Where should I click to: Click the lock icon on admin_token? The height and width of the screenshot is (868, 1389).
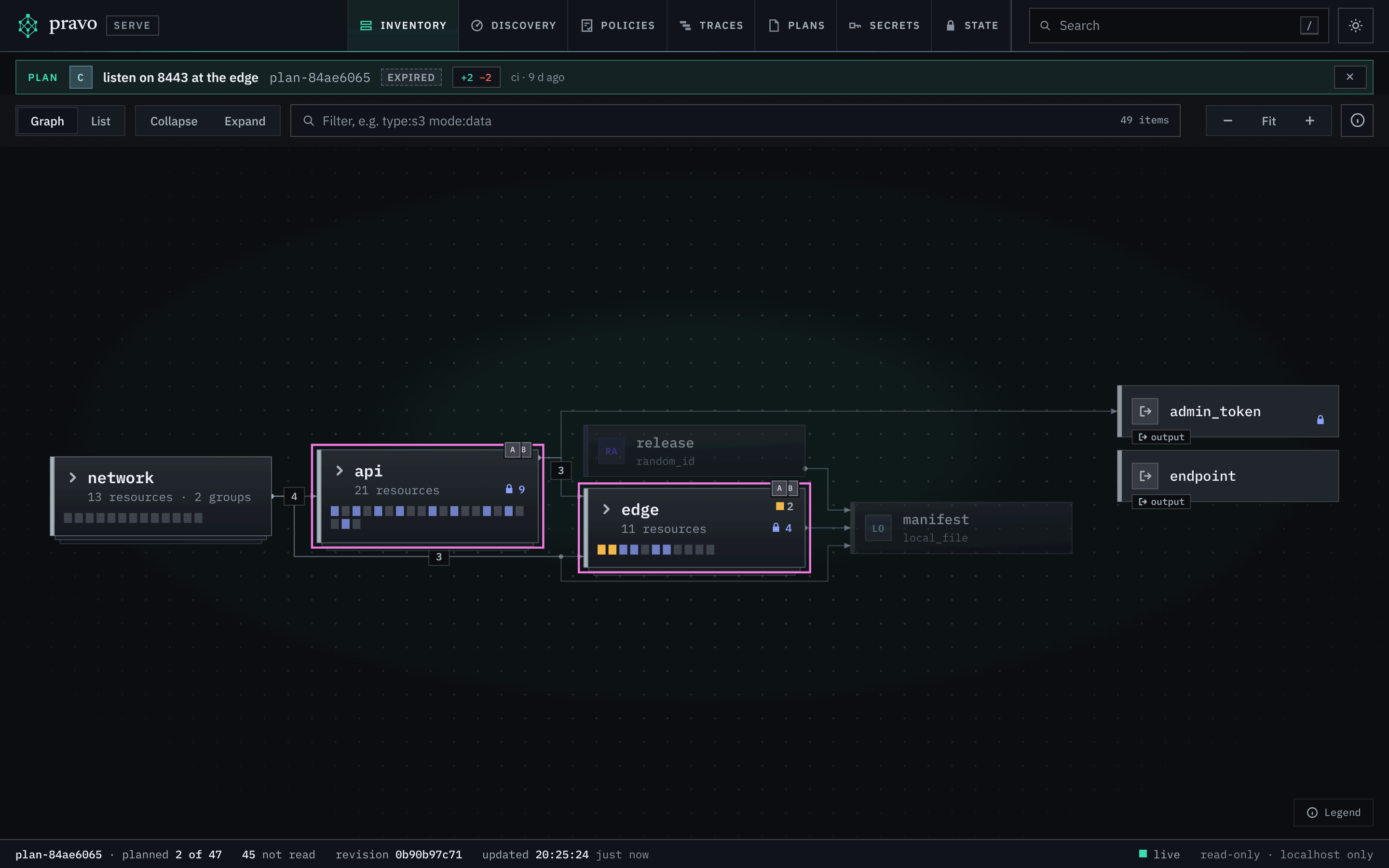pyautogui.click(x=1320, y=420)
